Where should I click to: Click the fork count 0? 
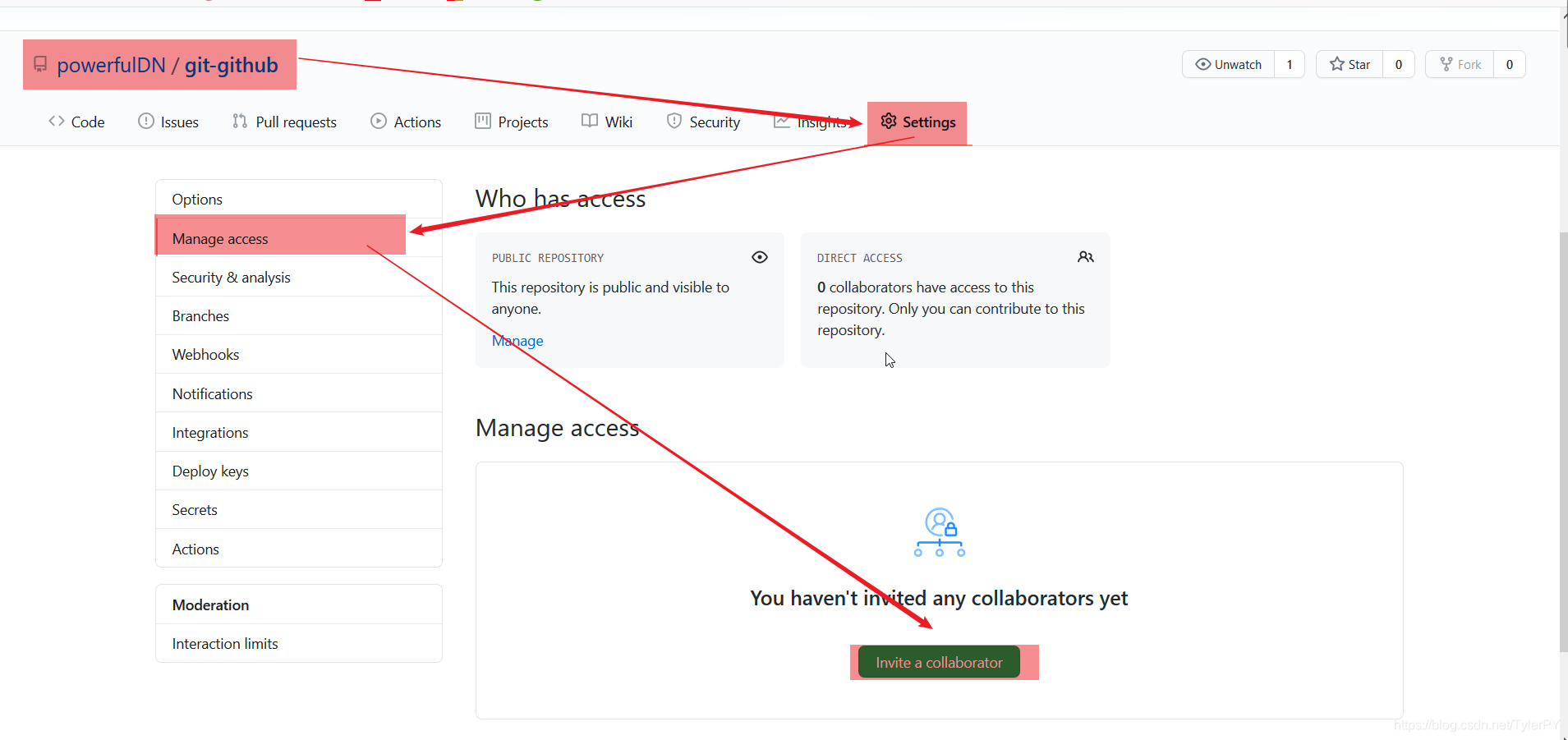pyautogui.click(x=1510, y=64)
